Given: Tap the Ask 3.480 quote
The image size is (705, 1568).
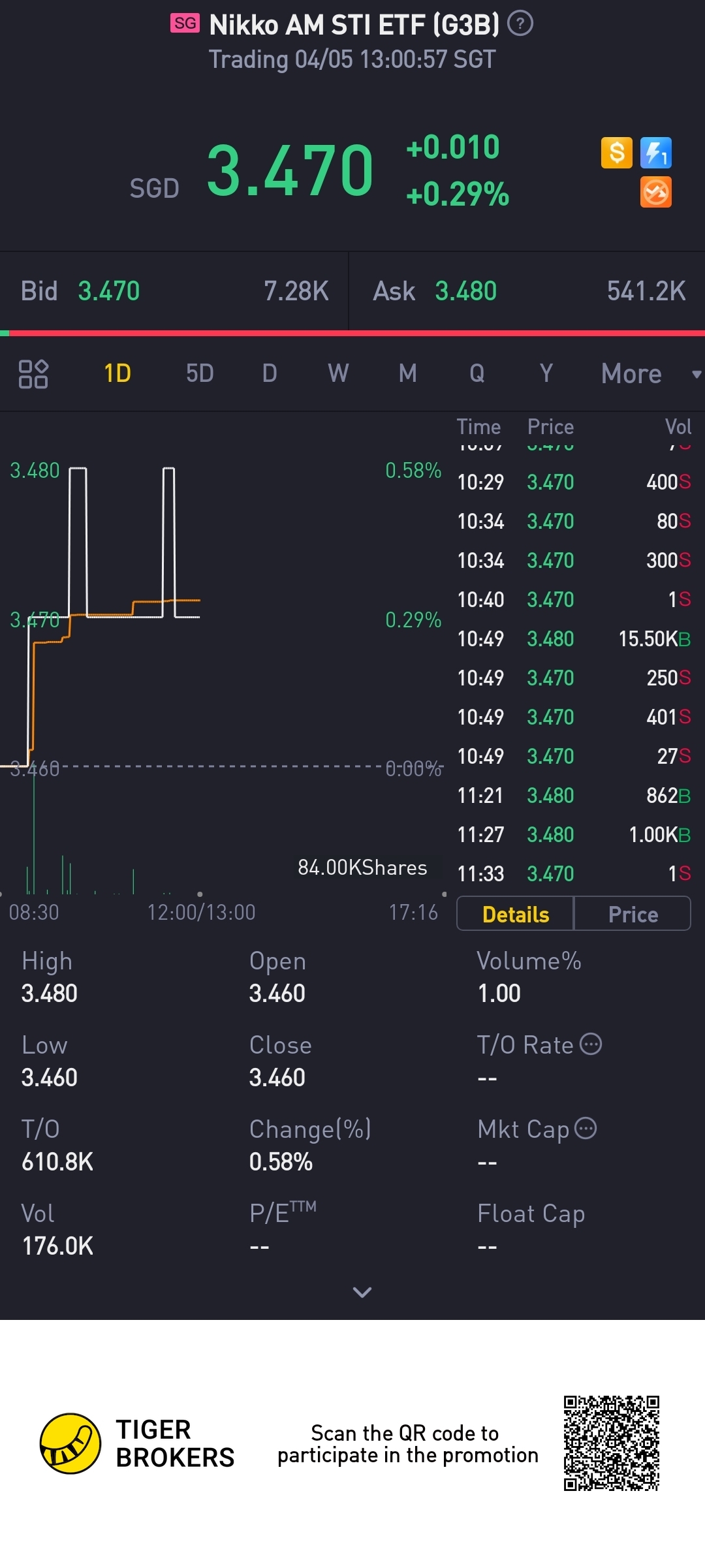Looking at the screenshot, I should pos(527,291).
